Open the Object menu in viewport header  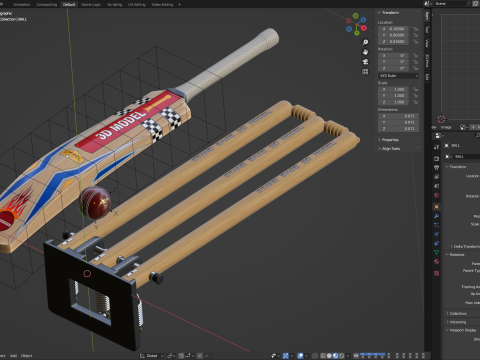click(x=26, y=356)
